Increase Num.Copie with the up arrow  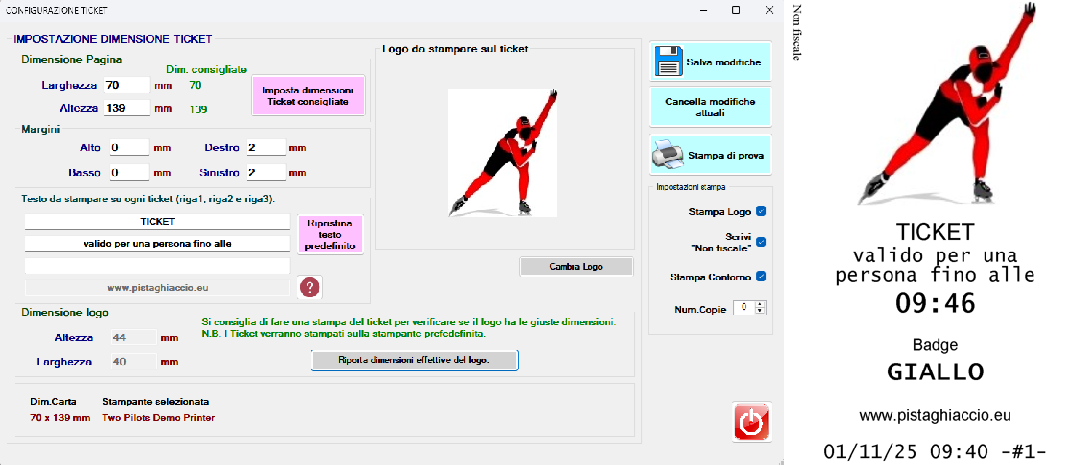(x=760, y=304)
